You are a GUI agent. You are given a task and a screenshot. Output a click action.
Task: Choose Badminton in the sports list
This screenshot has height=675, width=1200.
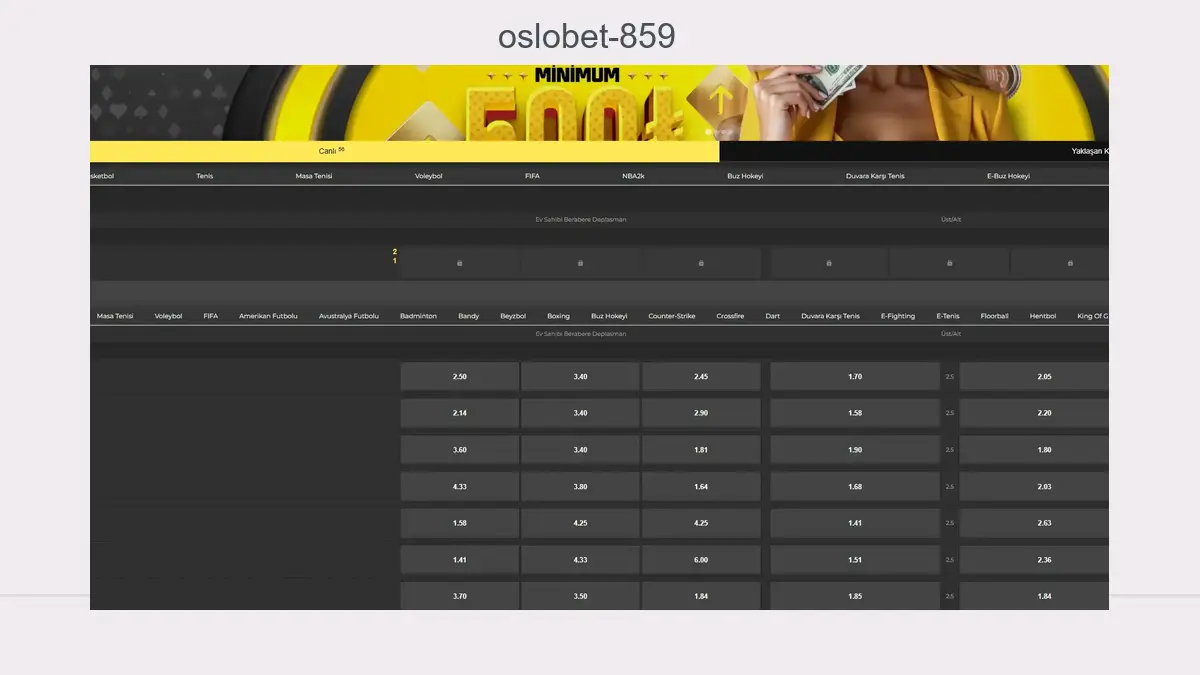418,316
